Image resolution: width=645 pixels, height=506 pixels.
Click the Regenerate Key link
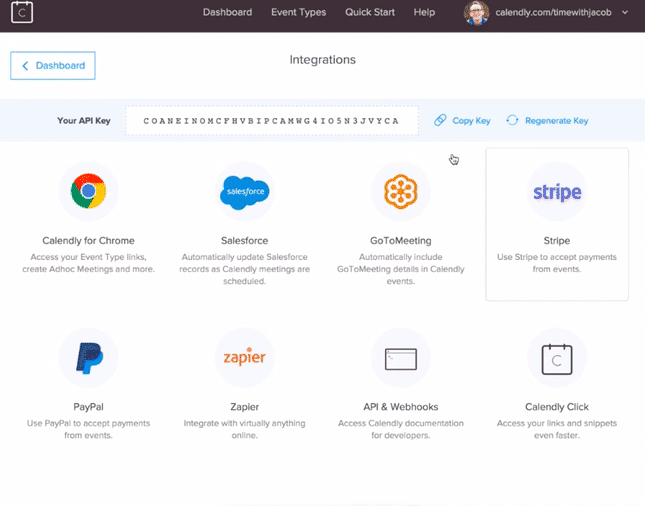pos(557,121)
